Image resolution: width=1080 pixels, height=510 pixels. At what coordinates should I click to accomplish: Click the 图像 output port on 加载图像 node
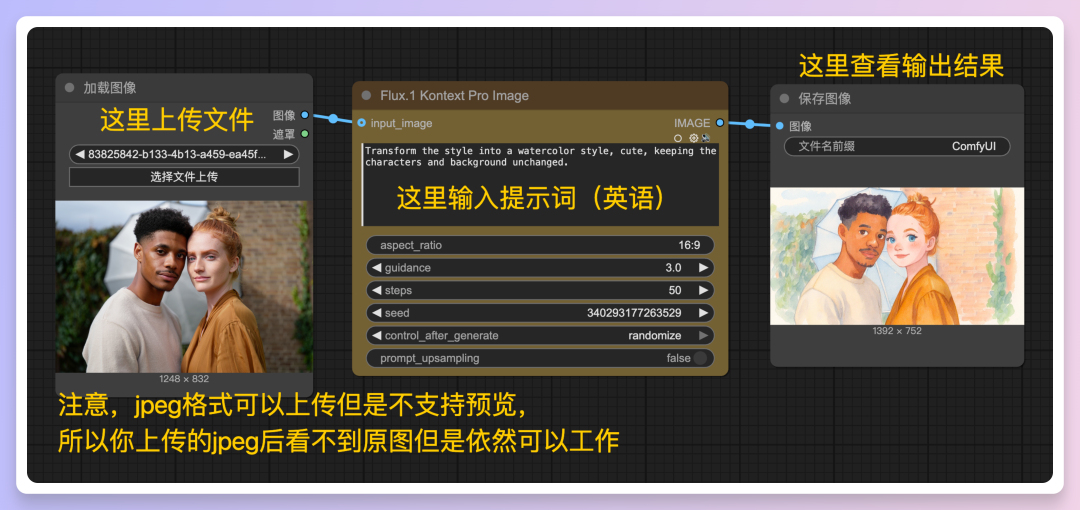coord(305,115)
